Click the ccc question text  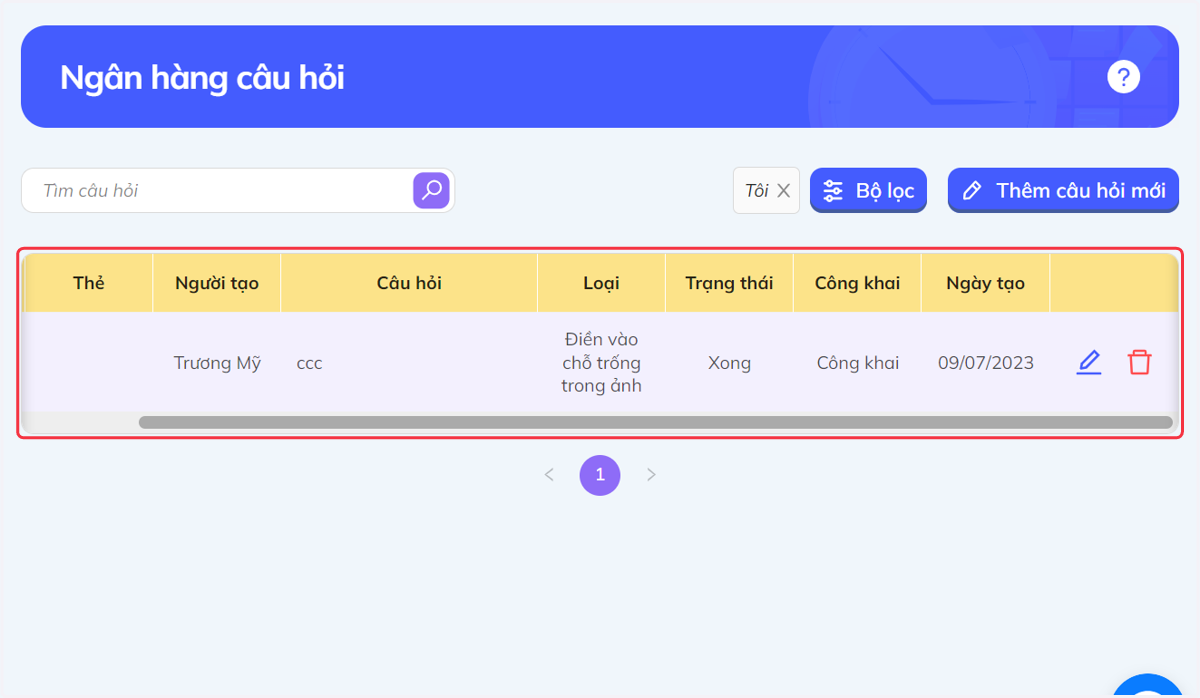(309, 363)
